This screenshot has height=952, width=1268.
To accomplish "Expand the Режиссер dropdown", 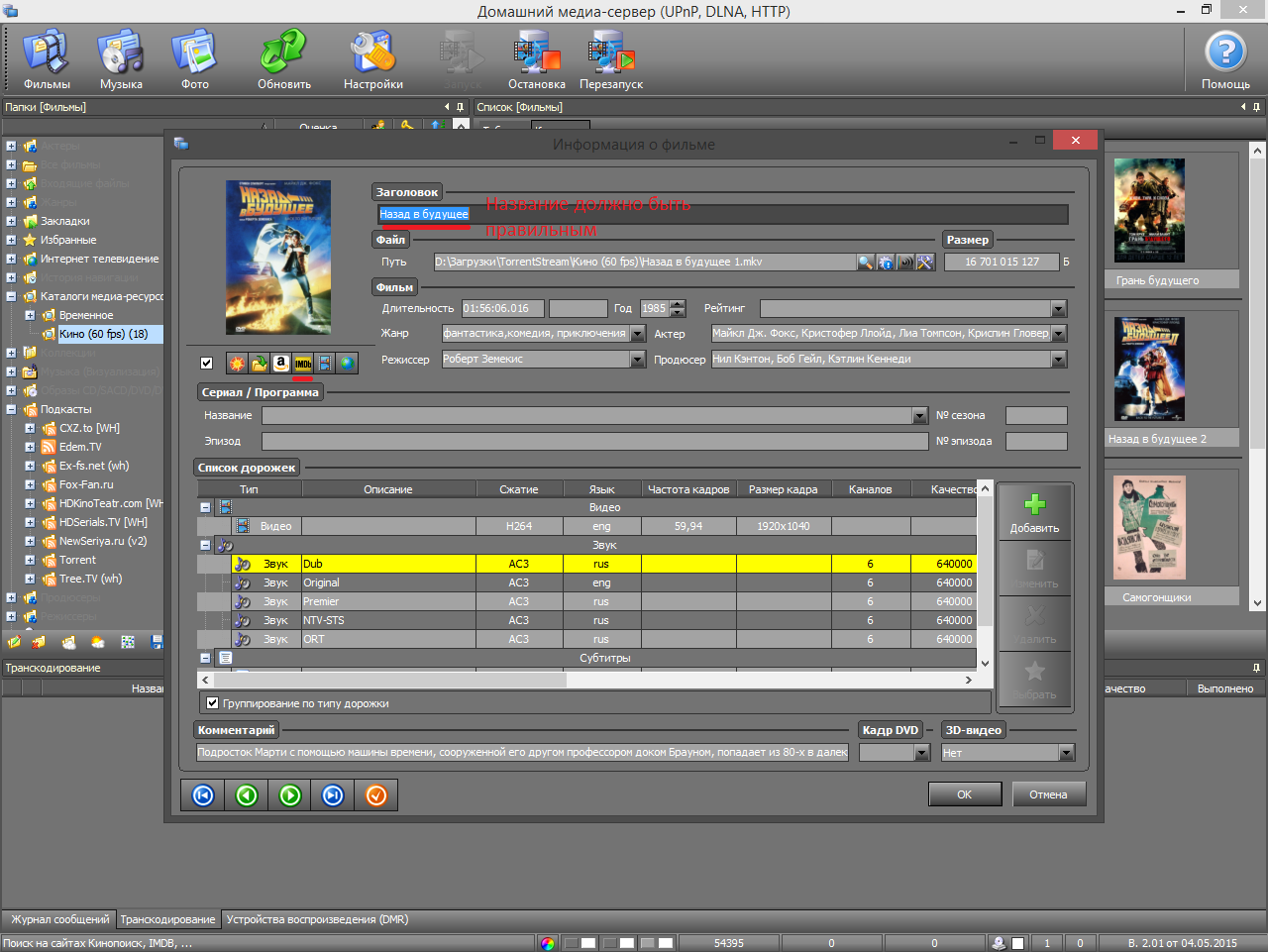I will [x=638, y=361].
